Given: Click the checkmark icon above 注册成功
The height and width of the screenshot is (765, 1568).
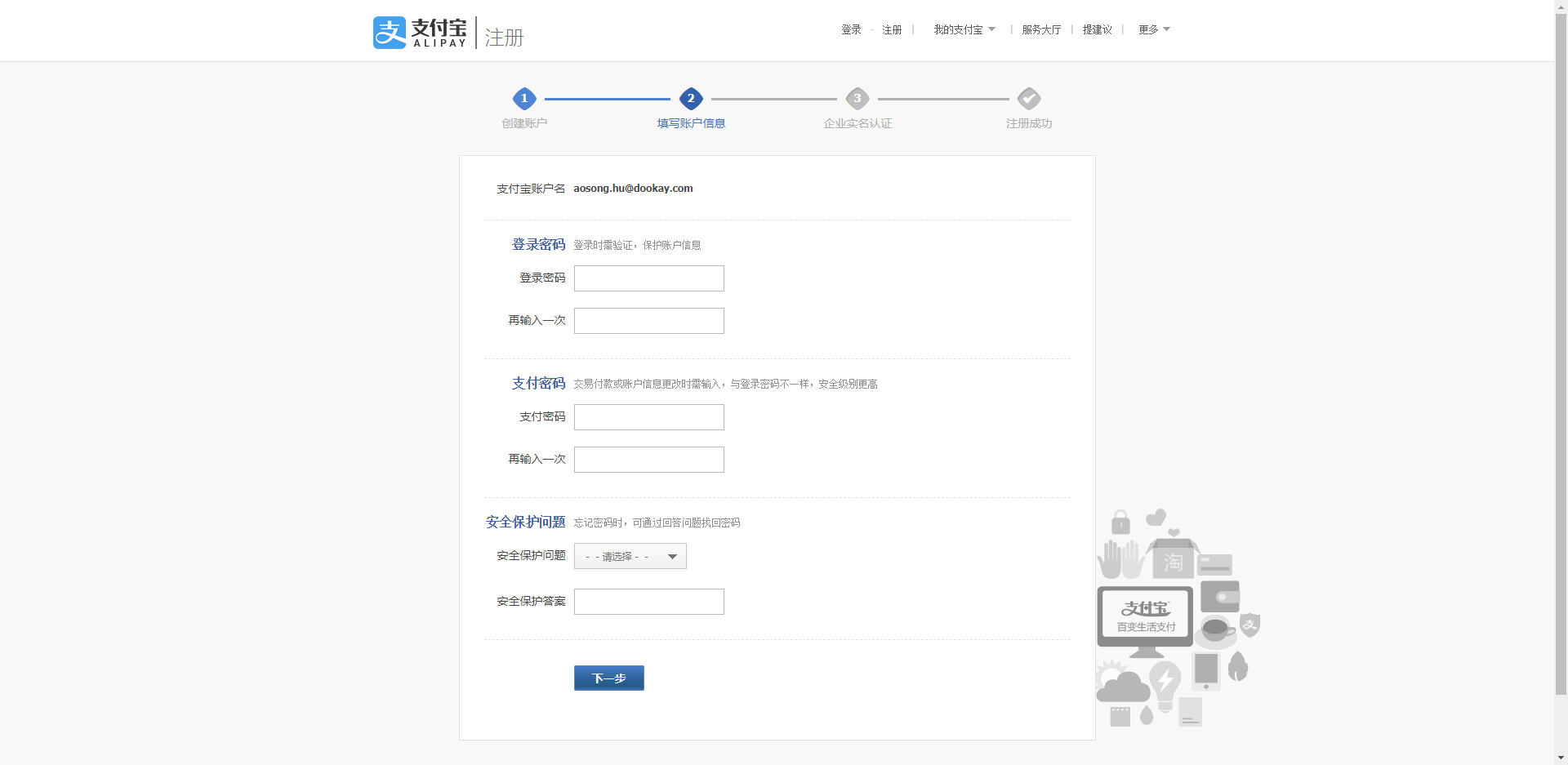Looking at the screenshot, I should pos(1029,99).
